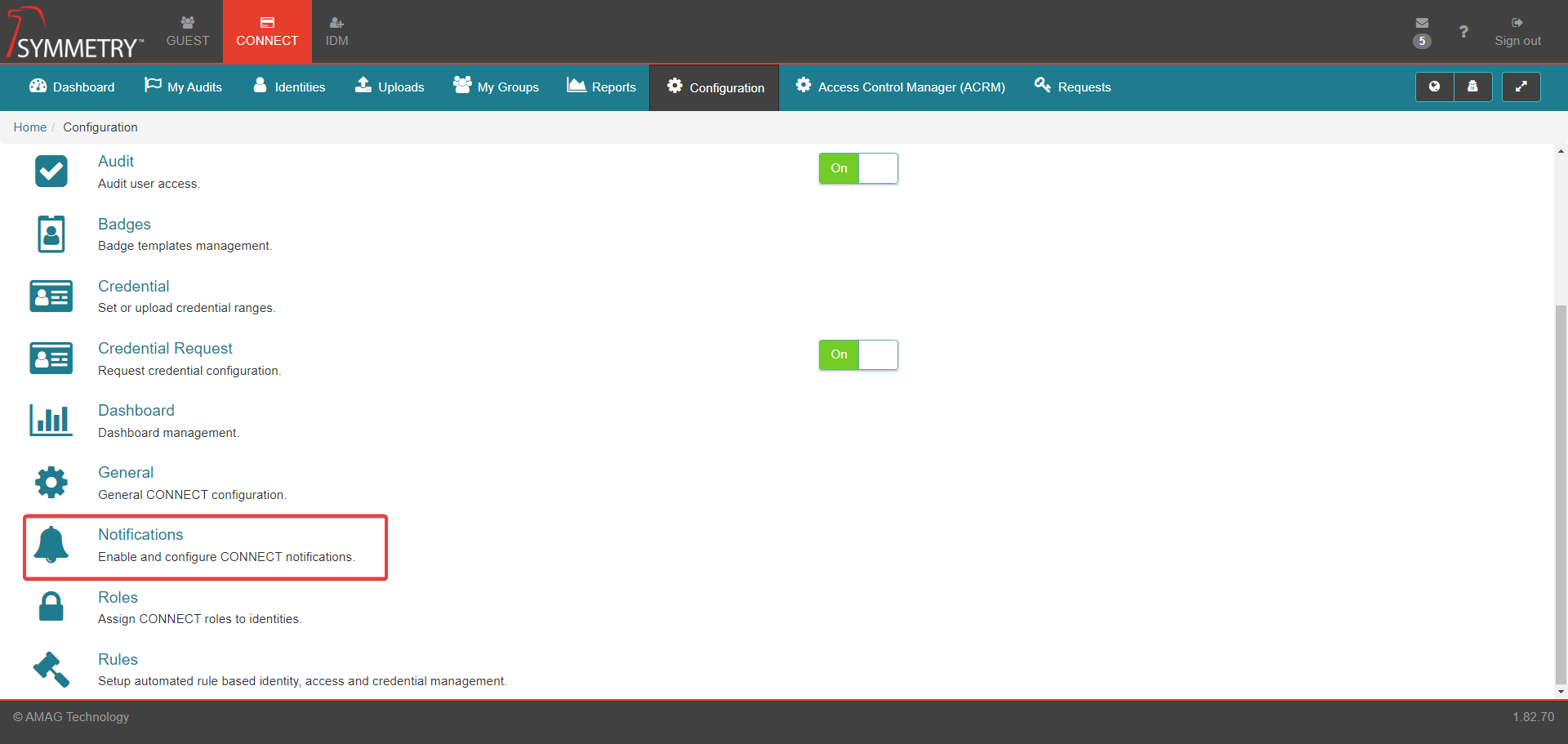The image size is (1568, 744).
Task: Click 'Assign CONNECT roles to identities.' text
Action: click(x=199, y=619)
